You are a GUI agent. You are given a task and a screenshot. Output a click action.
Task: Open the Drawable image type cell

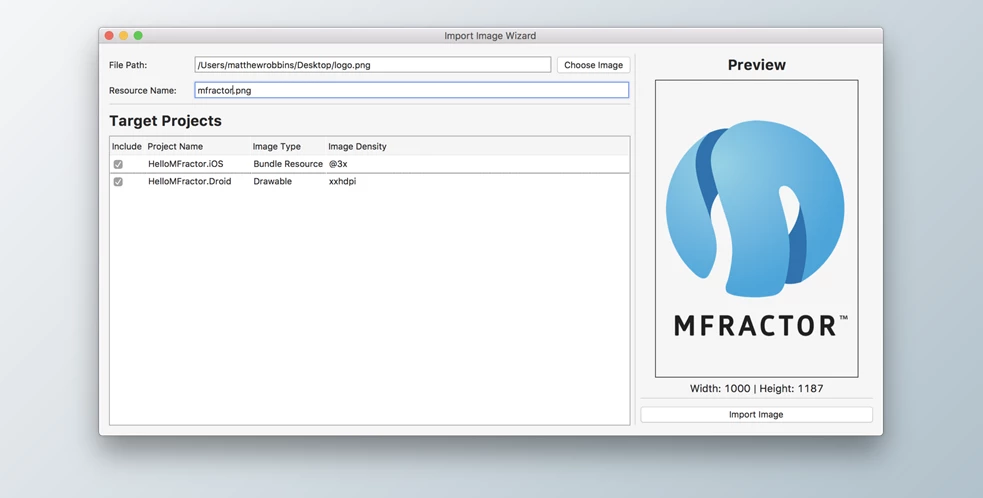tap(272, 182)
